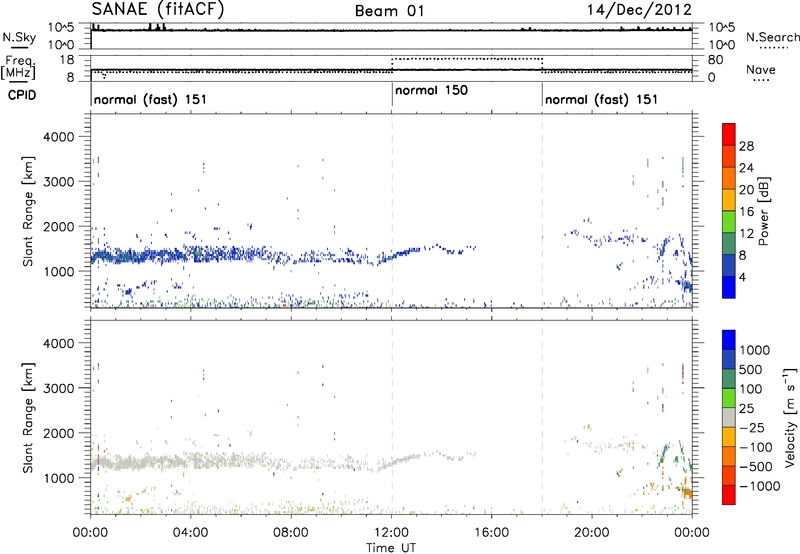This screenshot has width=800, height=554.
Task: Click the 12:00 time tick label
Action: (392, 533)
